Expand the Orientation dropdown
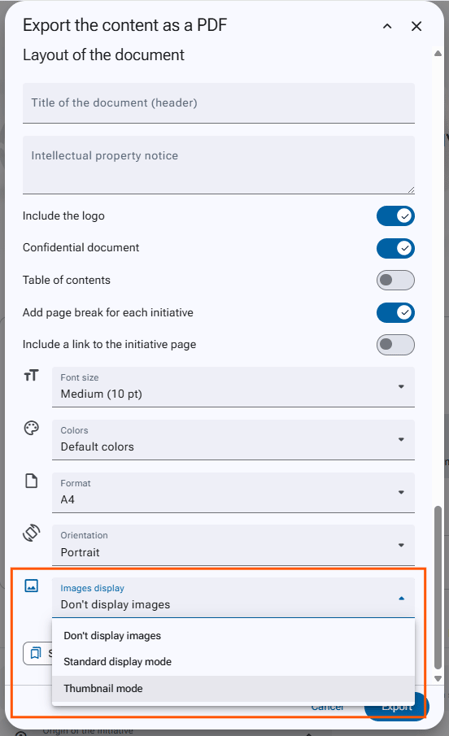The height and width of the screenshot is (736, 449). [x=233, y=545]
